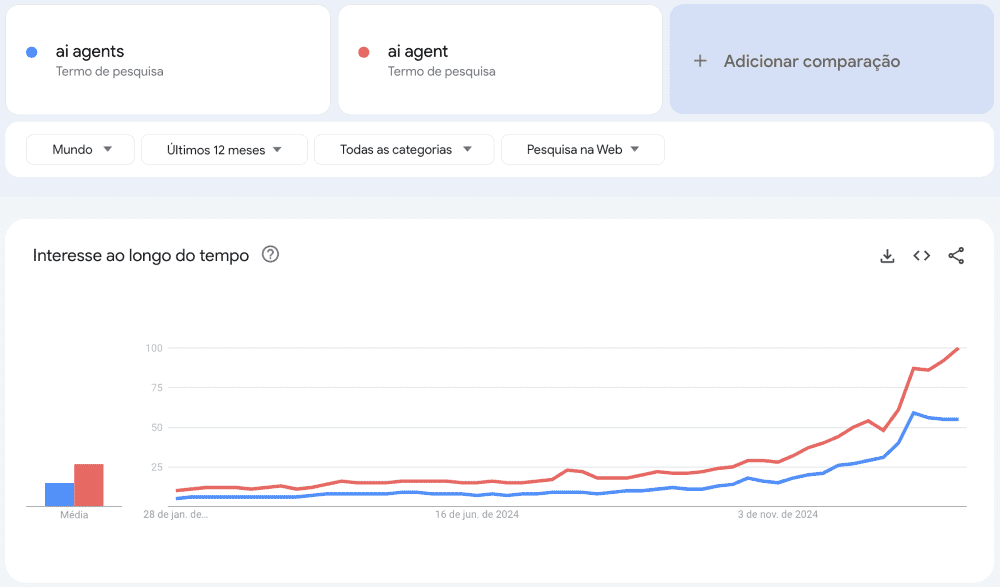Edit the ai agent search term
Viewport: 1000px width, 587px height.
(418, 52)
